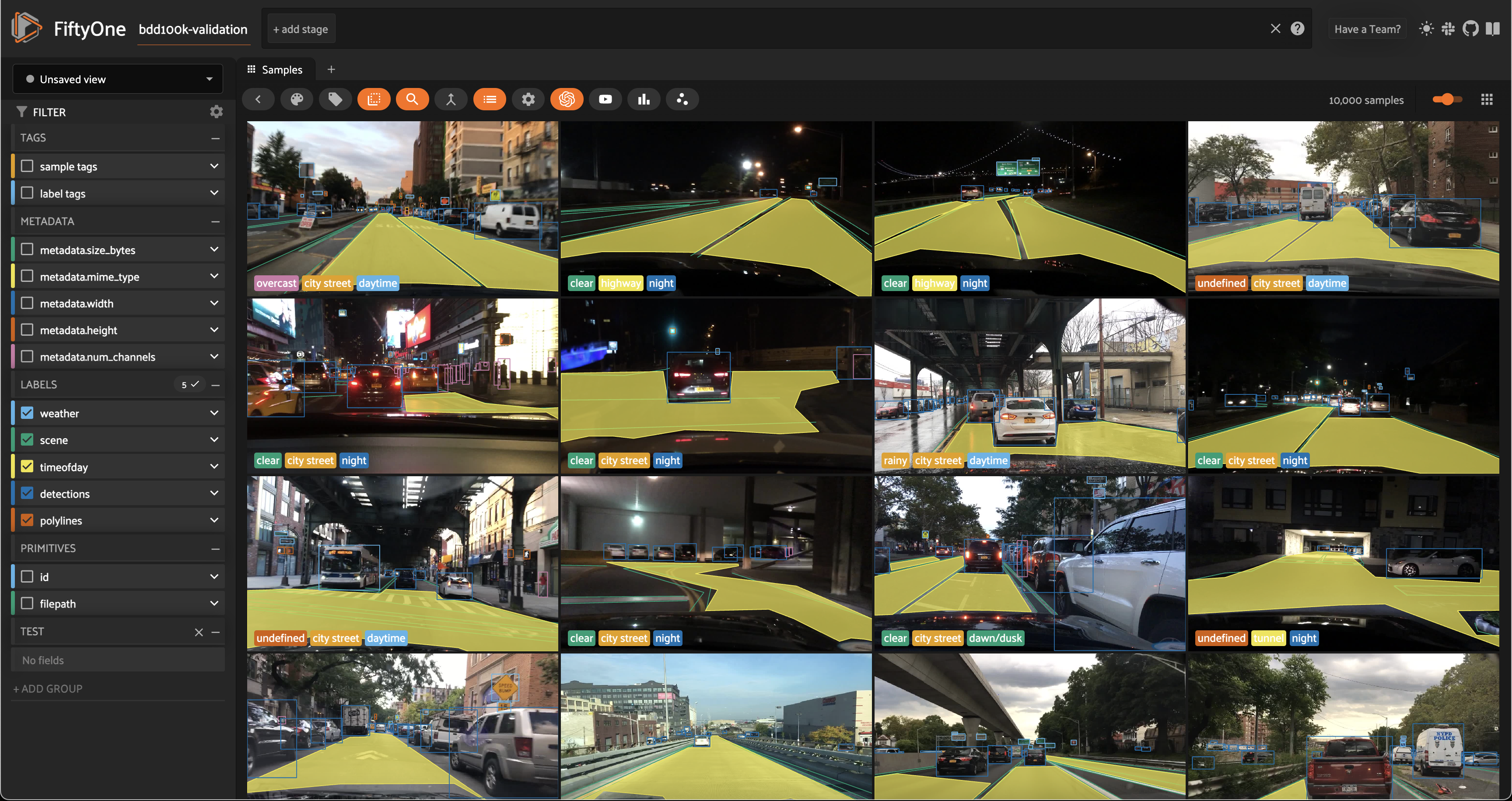Disable the polylines checkbox
This screenshot has width=1512, height=801.
[x=27, y=520]
